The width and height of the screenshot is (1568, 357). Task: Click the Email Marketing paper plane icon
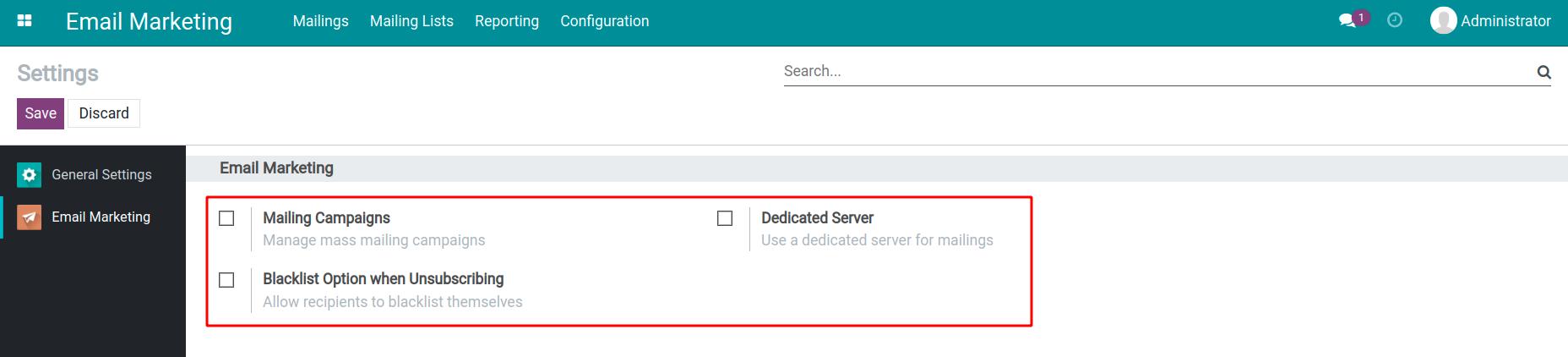pos(30,217)
